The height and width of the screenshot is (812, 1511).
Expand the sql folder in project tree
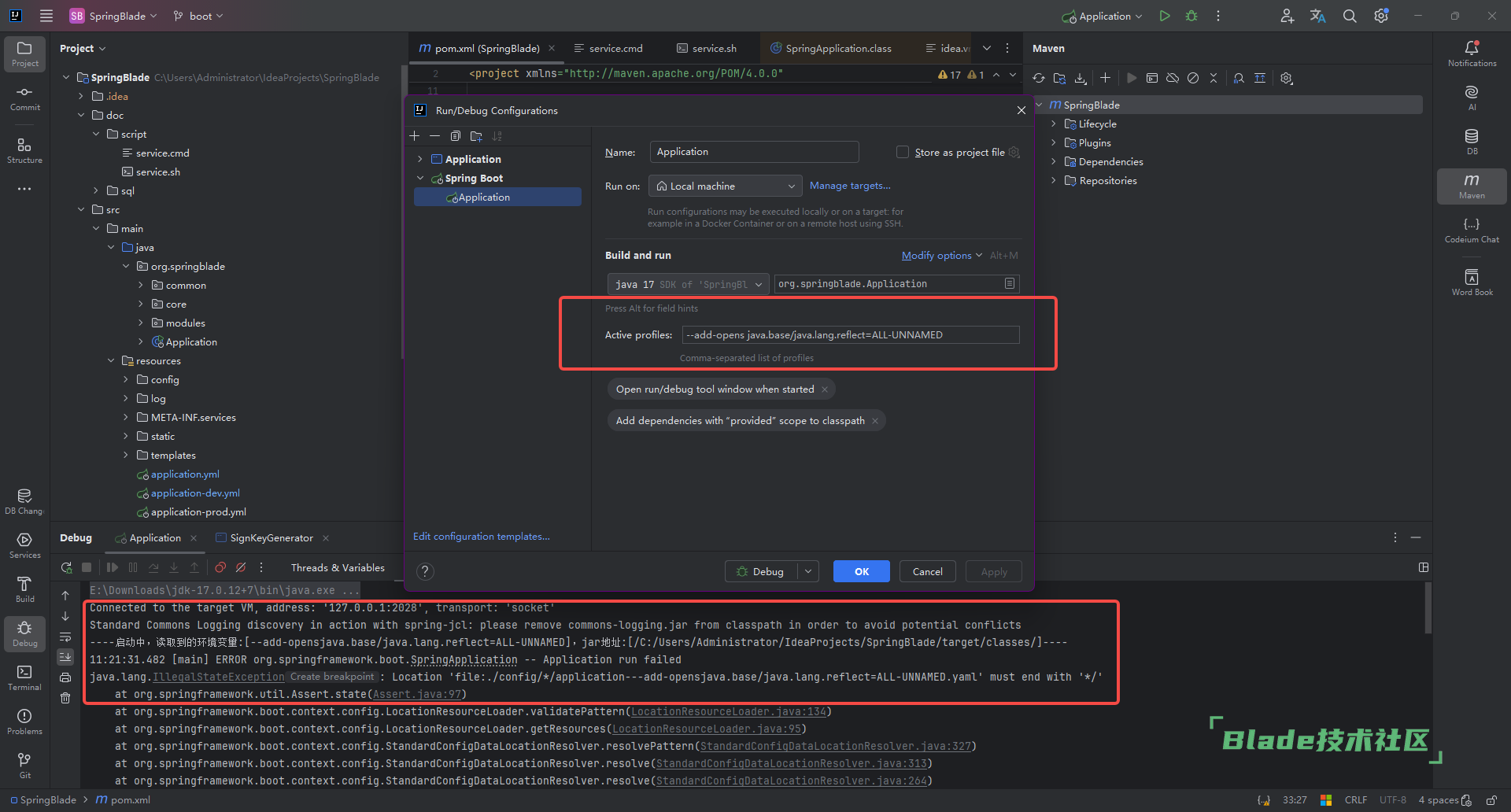[x=96, y=190]
